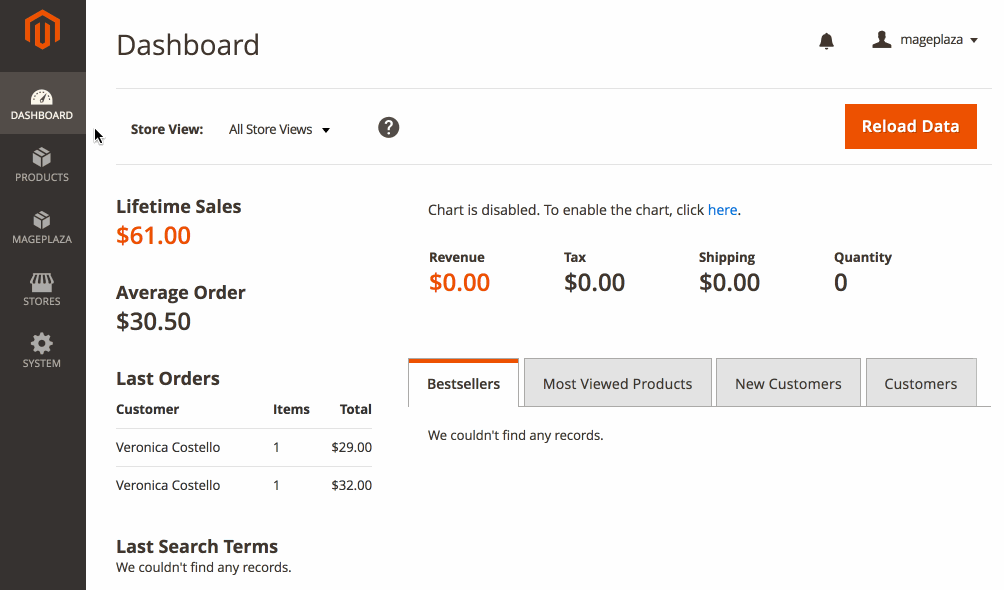
Task: Open the Stores sidebar menu
Action: click(x=42, y=289)
